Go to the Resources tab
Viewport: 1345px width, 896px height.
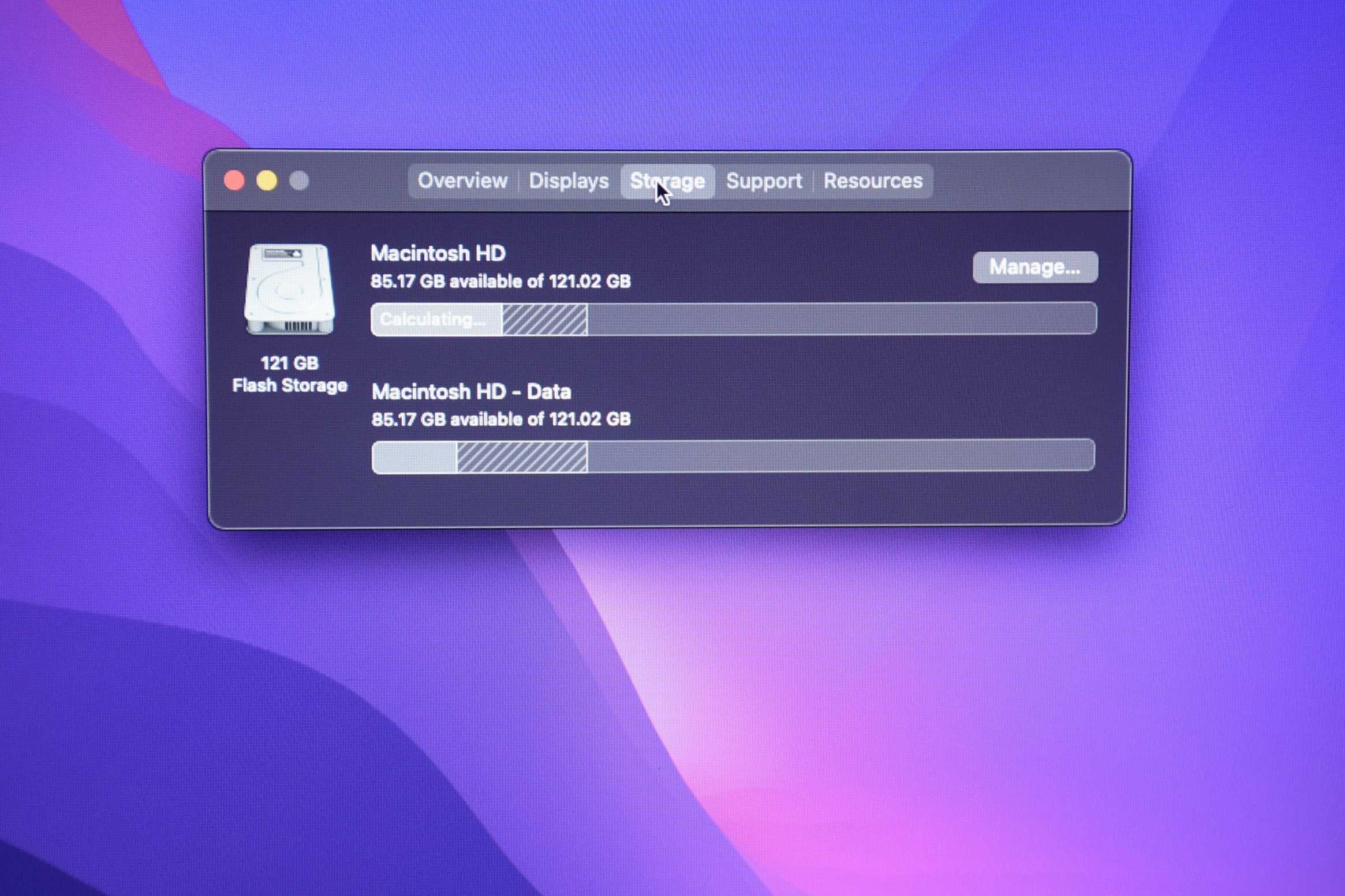tap(873, 181)
